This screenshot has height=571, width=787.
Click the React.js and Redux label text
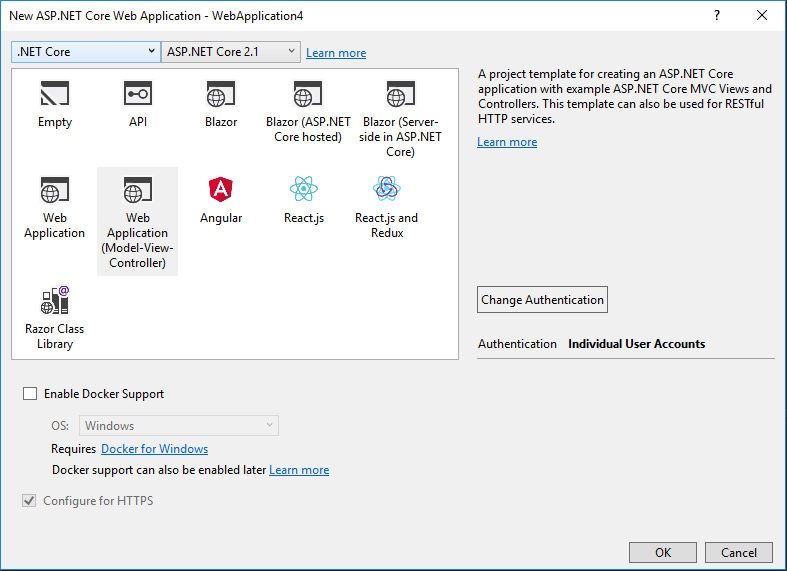pos(386,225)
